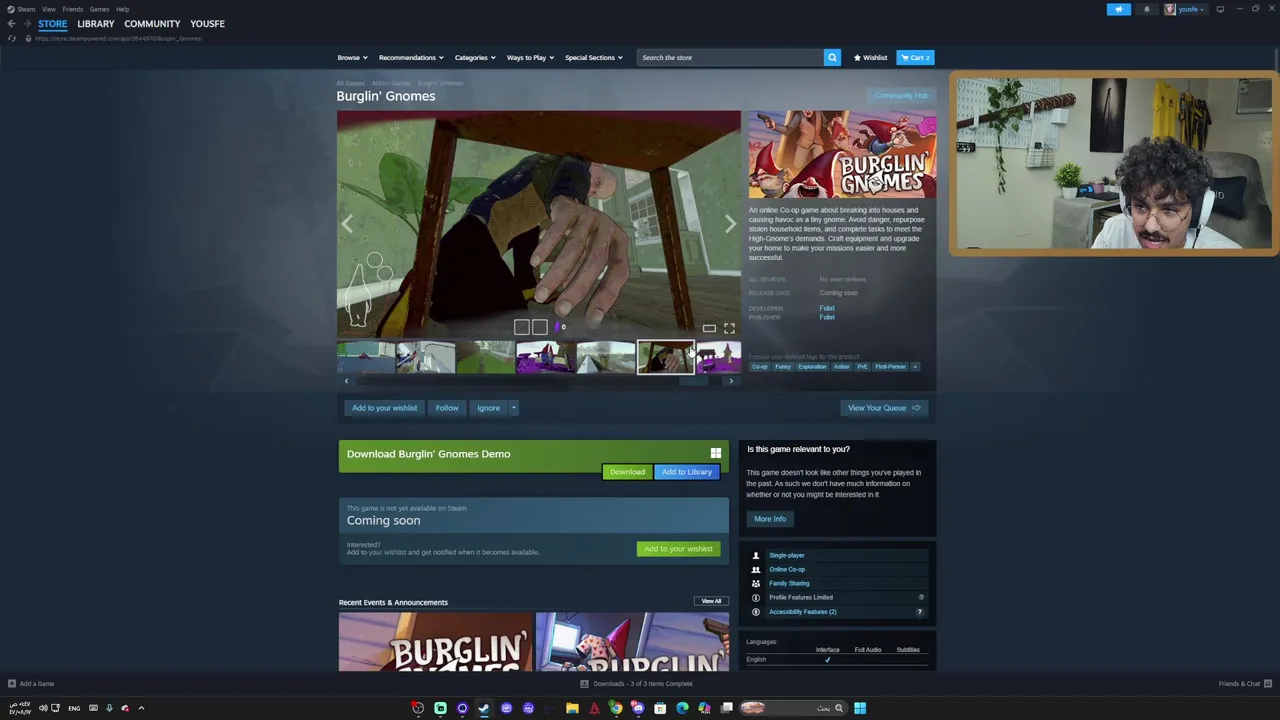The width and height of the screenshot is (1280, 720).
Task: Click the Follow button
Action: coord(447,408)
